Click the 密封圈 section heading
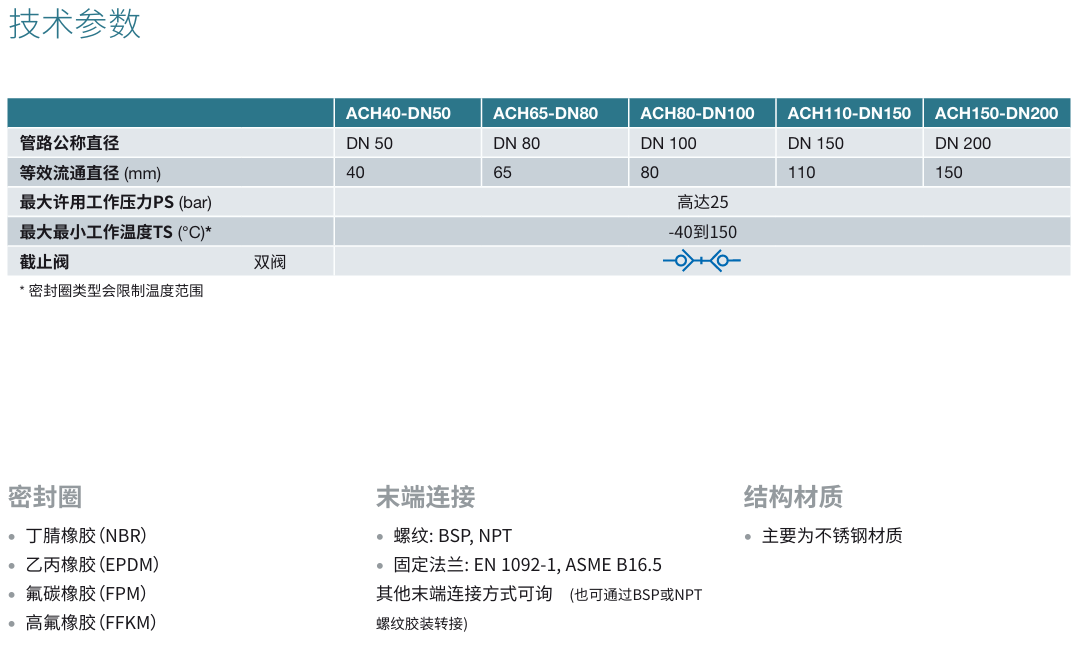 [45, 496]
